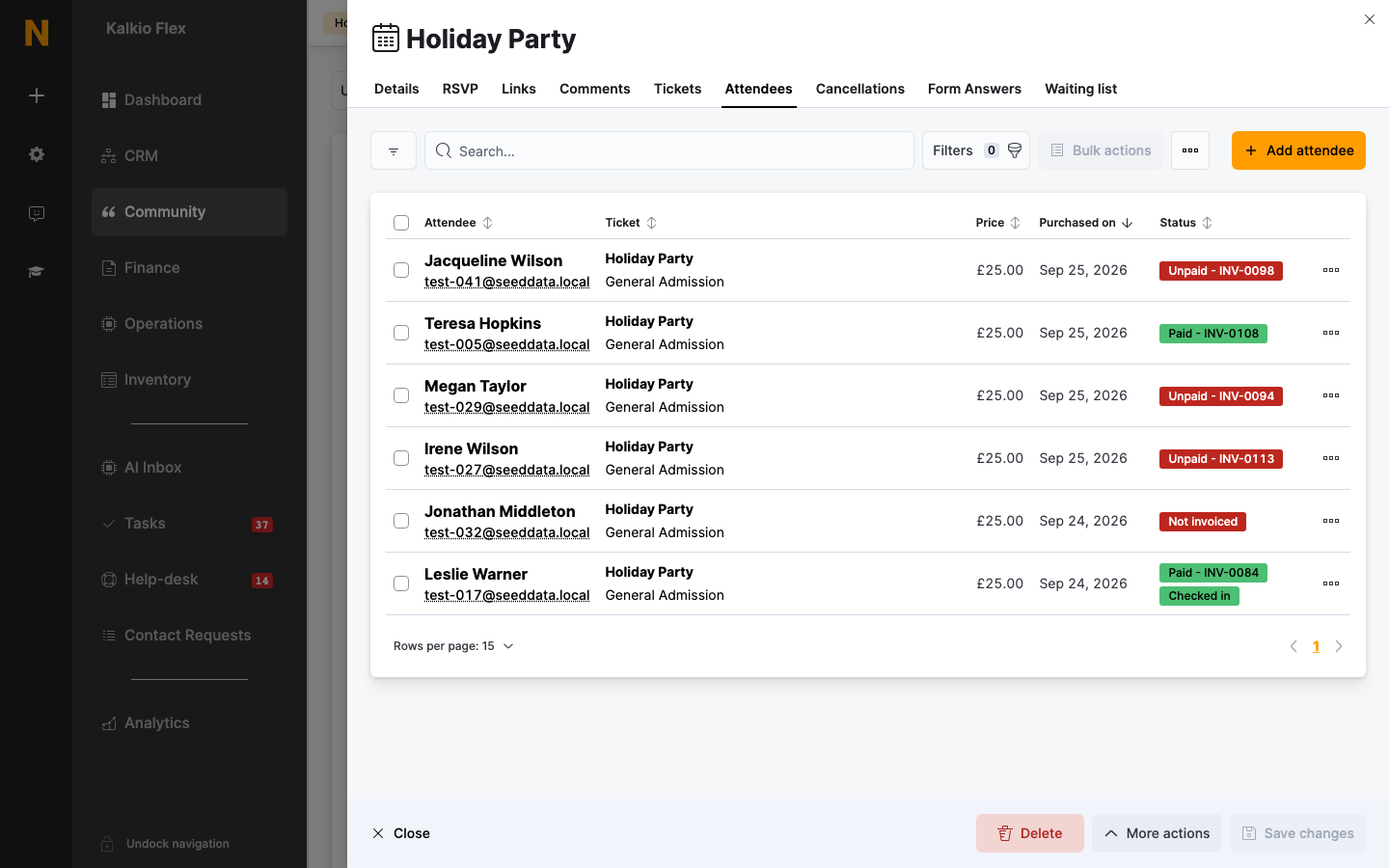
Task: Open email link test-041@seeddata.local
Action: (x=506, y=282)
